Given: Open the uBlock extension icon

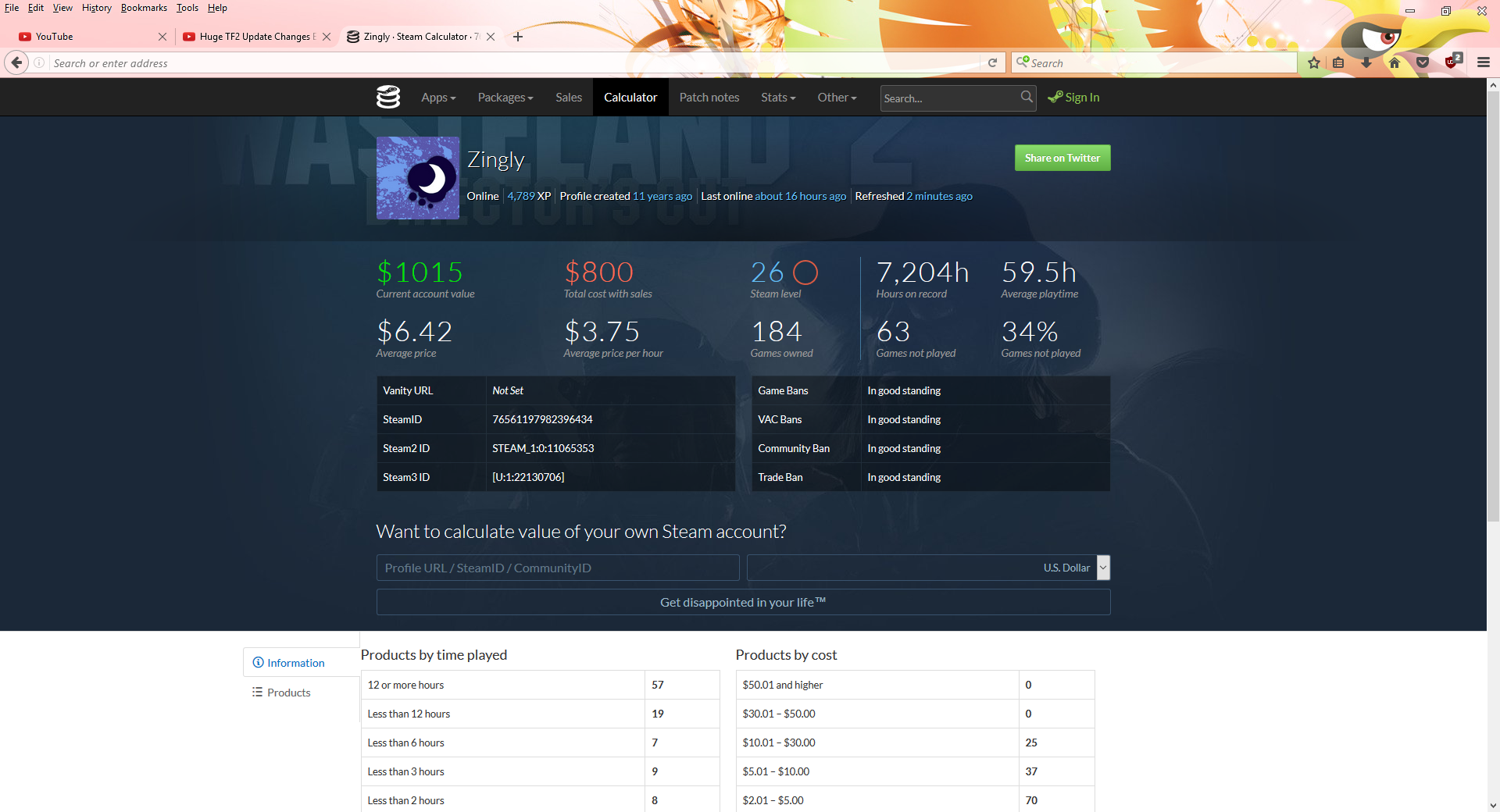Looking at the screenshot, I should (x=1452, y=62).
